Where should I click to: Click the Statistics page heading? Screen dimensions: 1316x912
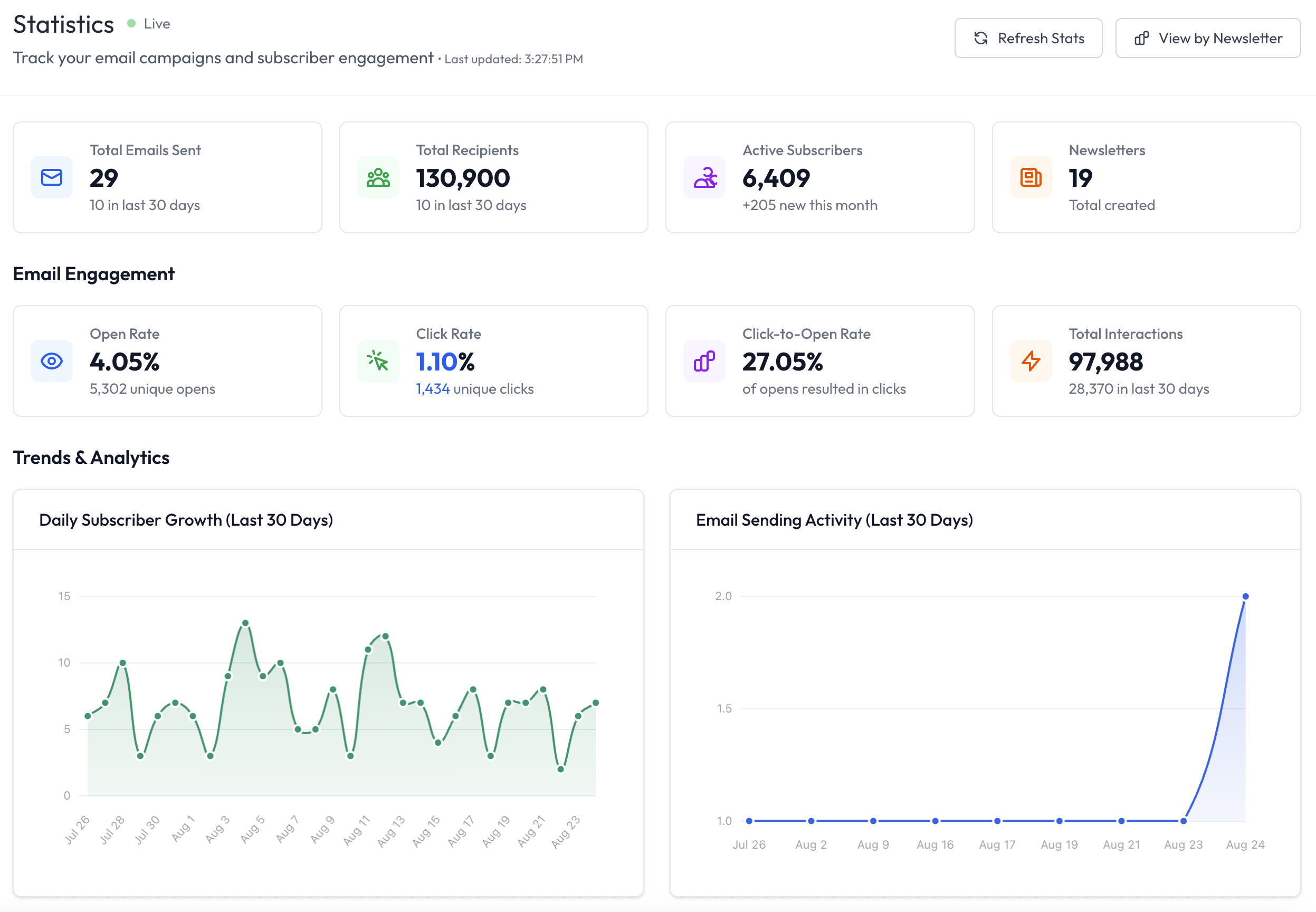[63, 24]
